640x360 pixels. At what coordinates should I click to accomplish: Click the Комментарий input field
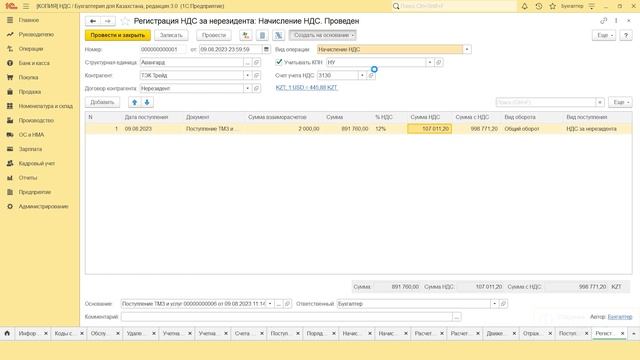pyautogui.click(x=287, y=317)
